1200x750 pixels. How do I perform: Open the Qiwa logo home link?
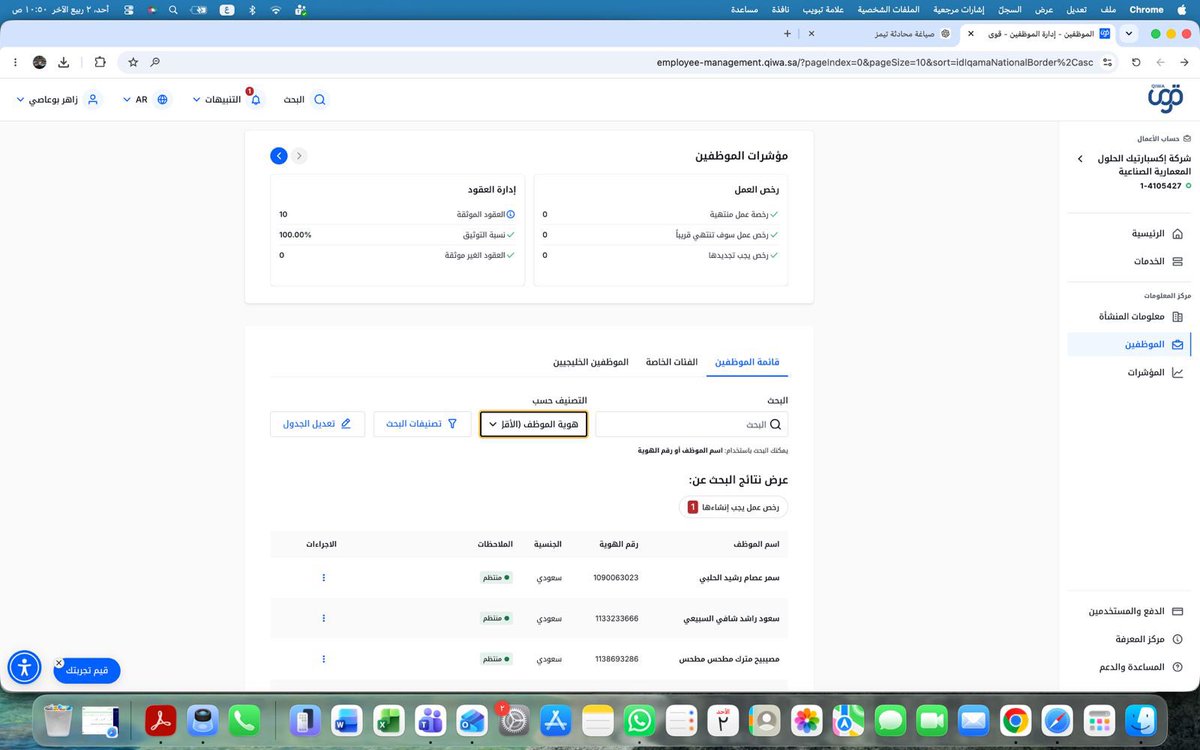pos(1164,100)
